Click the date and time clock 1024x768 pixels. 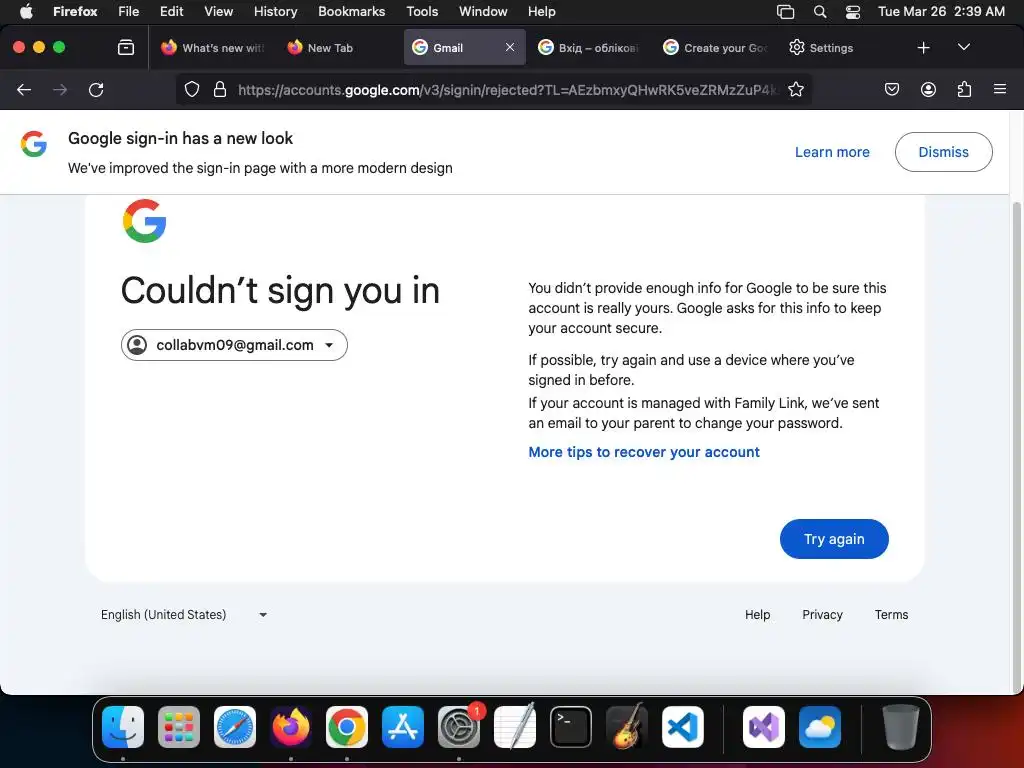941,12
